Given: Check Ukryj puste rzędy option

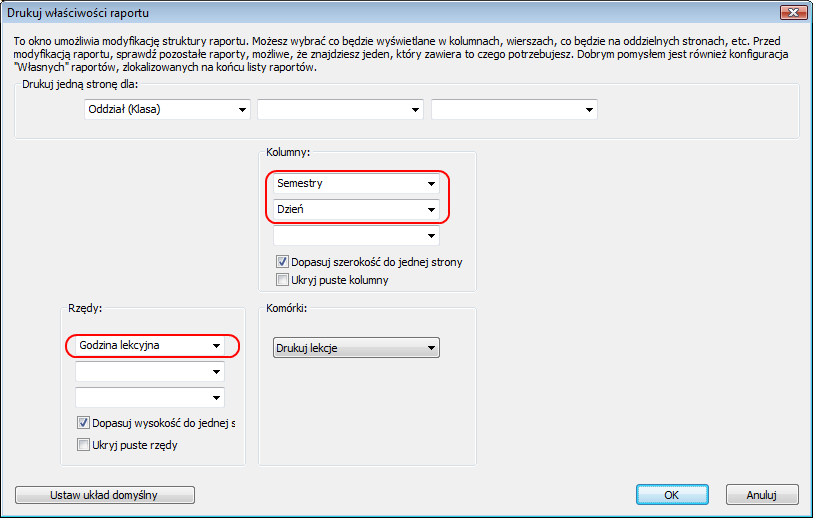Looking at the screenshot, I should 83,445.
